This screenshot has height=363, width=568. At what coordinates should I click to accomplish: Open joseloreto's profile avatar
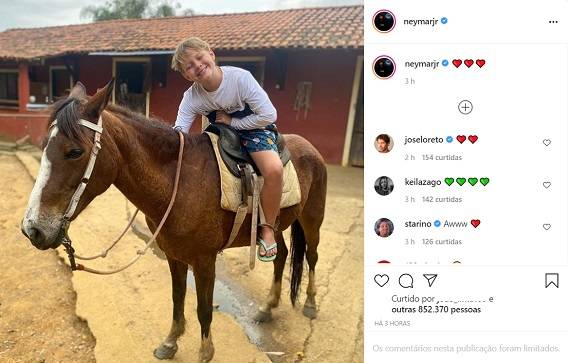click(x=384, y=143)
